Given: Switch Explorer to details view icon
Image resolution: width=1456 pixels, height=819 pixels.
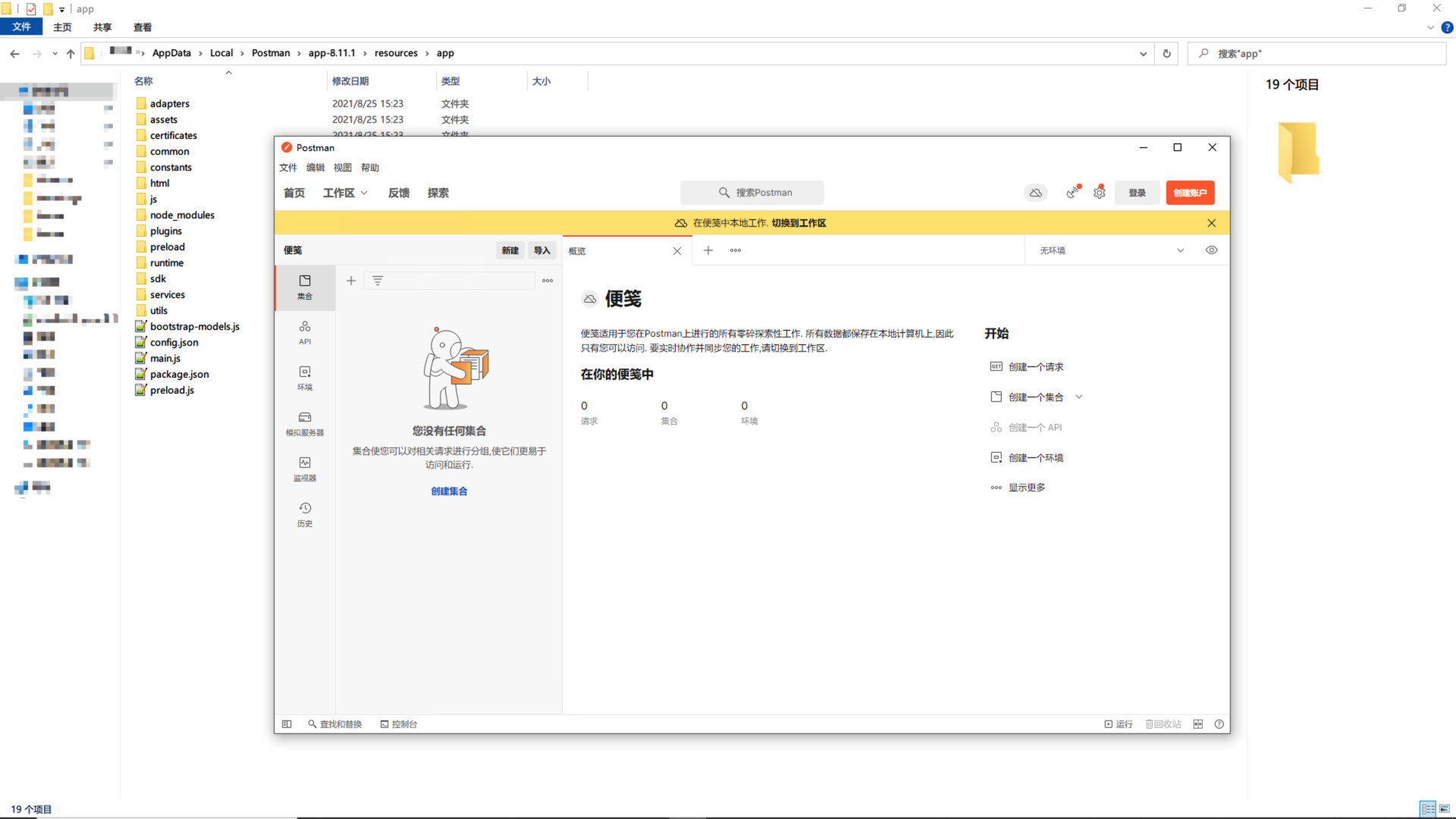Looking at the screenshot, I should pos(1428,809).
